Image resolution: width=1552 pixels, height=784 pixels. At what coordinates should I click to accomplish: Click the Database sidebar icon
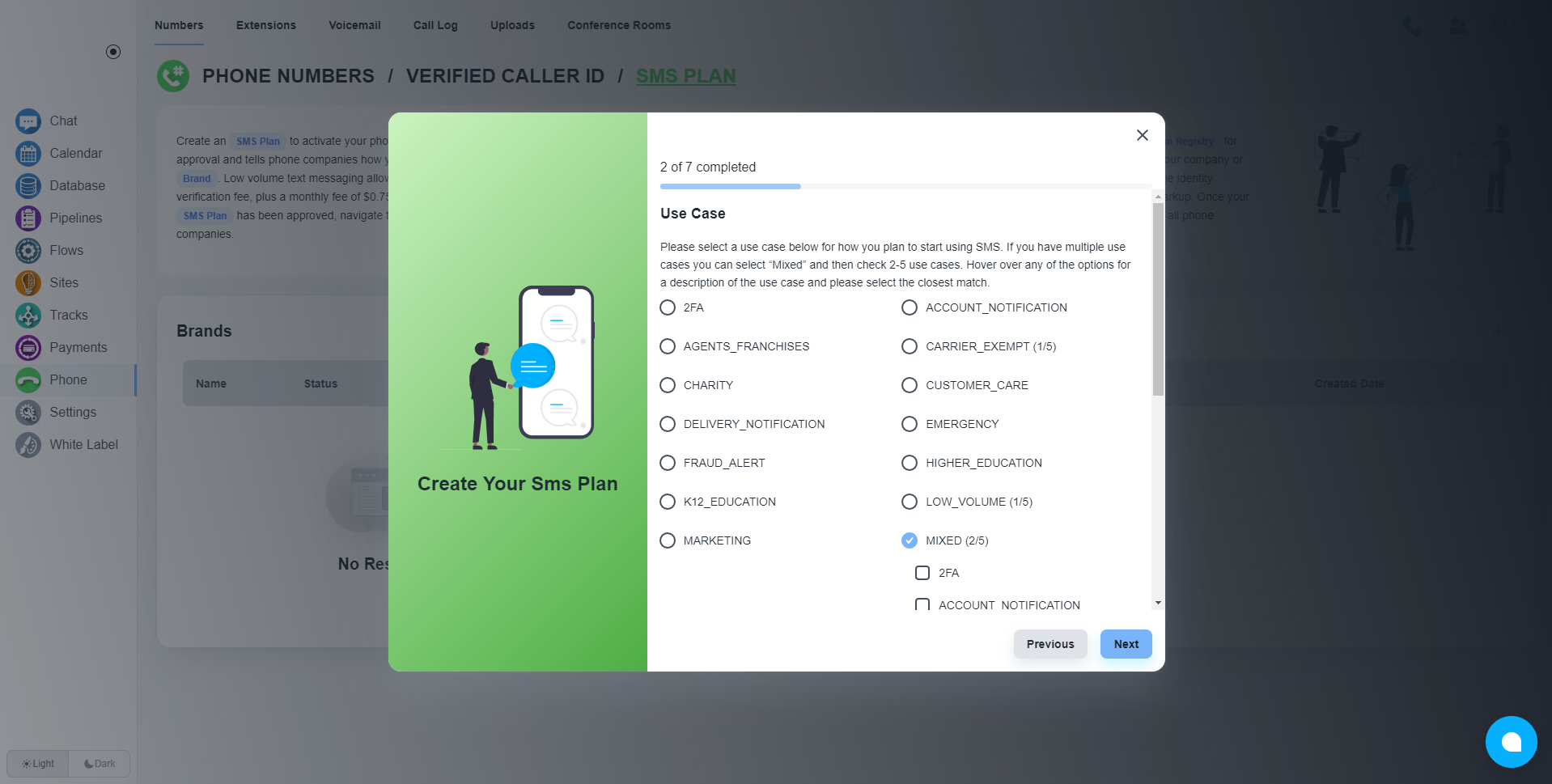click(x=28, y=186)
